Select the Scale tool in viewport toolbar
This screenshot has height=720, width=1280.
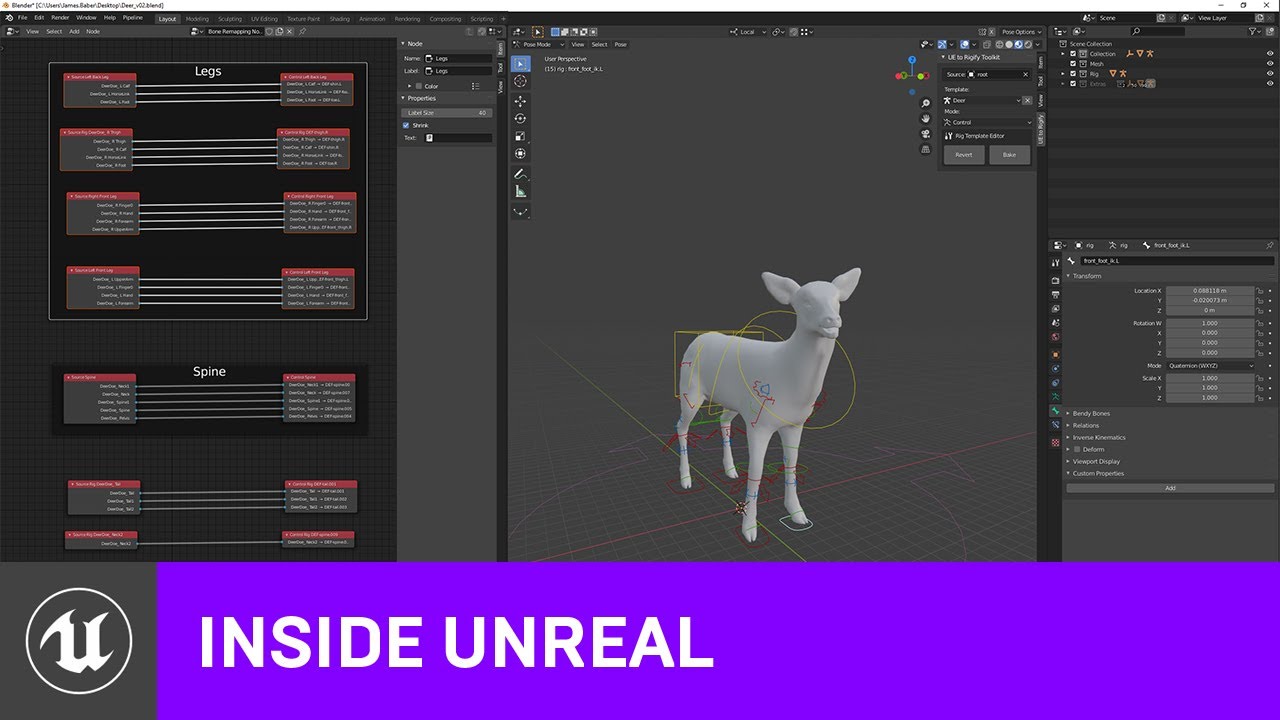coord(520,136)
